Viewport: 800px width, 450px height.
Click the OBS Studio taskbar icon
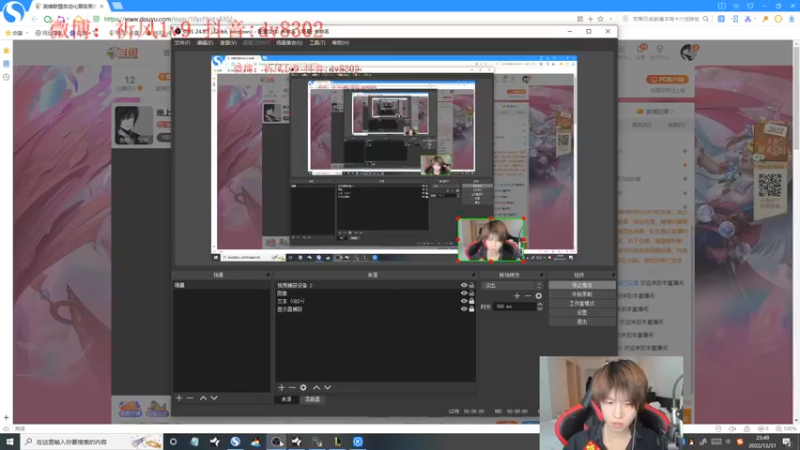coord(276,442)
